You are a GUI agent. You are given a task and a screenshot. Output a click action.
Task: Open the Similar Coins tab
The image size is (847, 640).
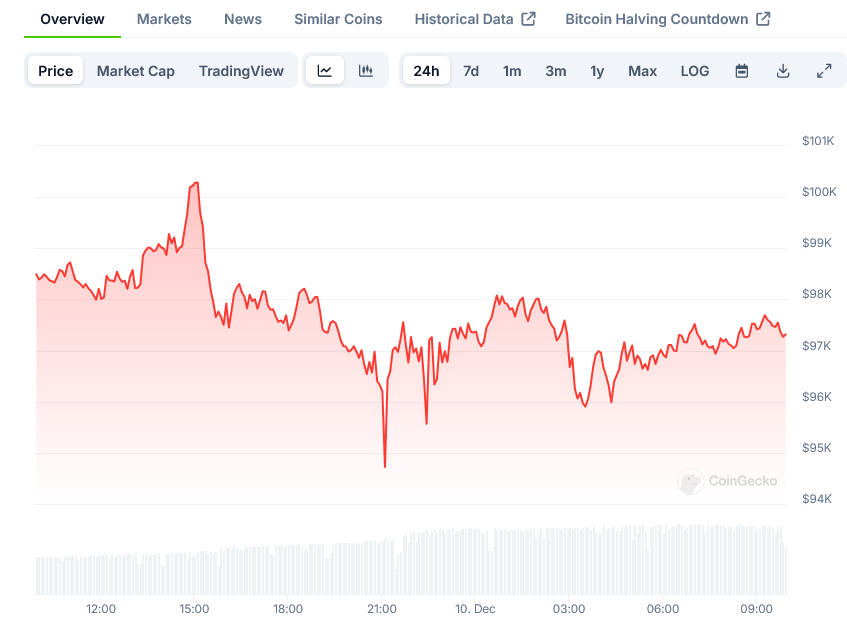pyautogui.click(x=338, y=19)
